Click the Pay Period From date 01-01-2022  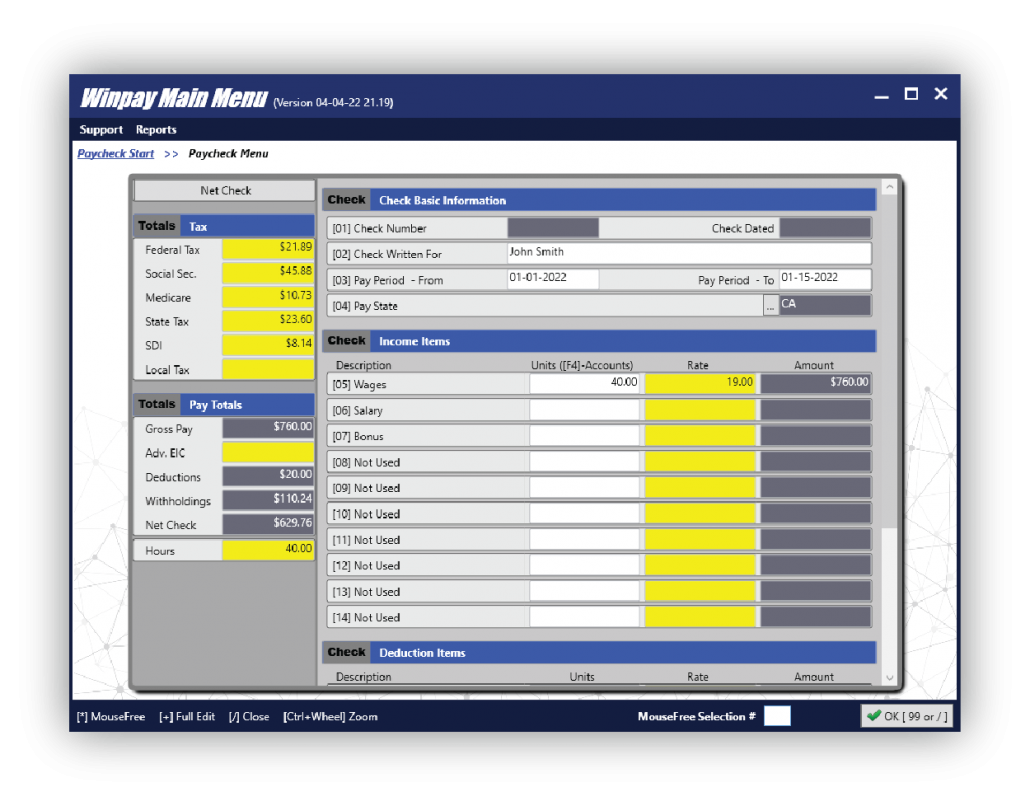pyautogui.click(x=552, y=279)
